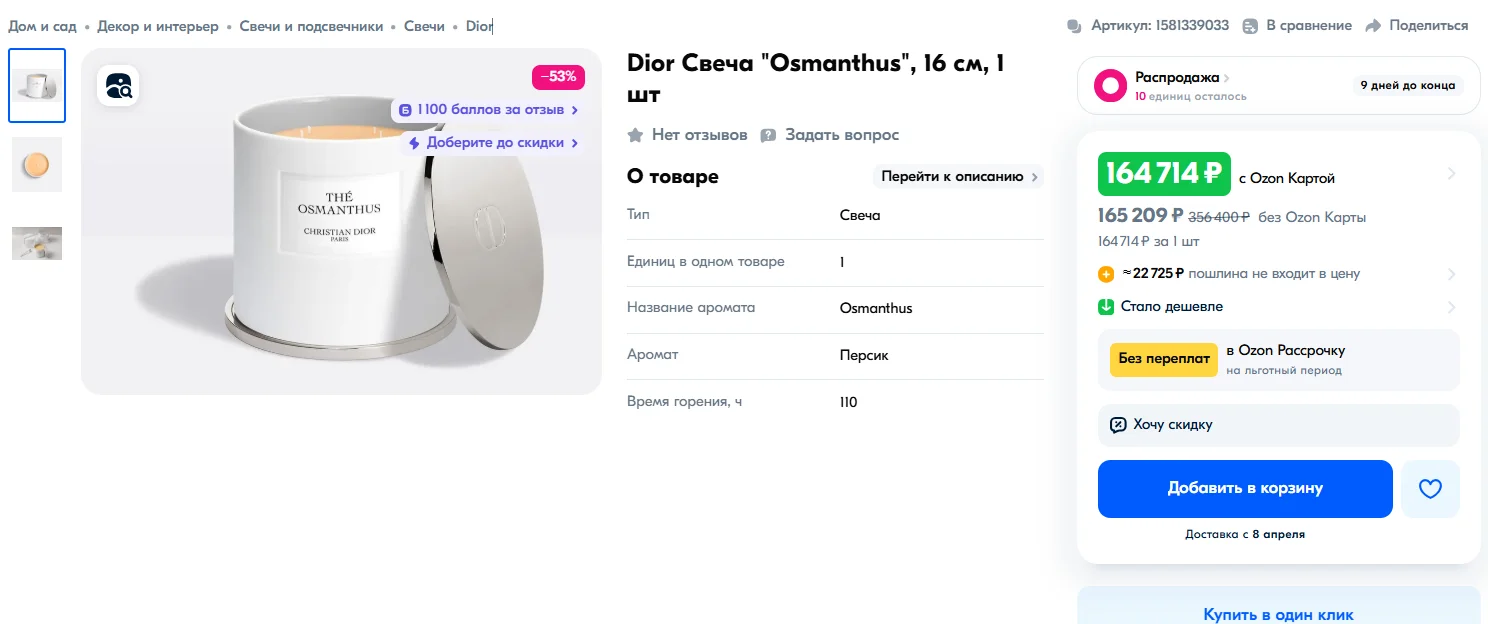Click the discount icon in 'Хочу скидку'

[x=1118, y=425]
